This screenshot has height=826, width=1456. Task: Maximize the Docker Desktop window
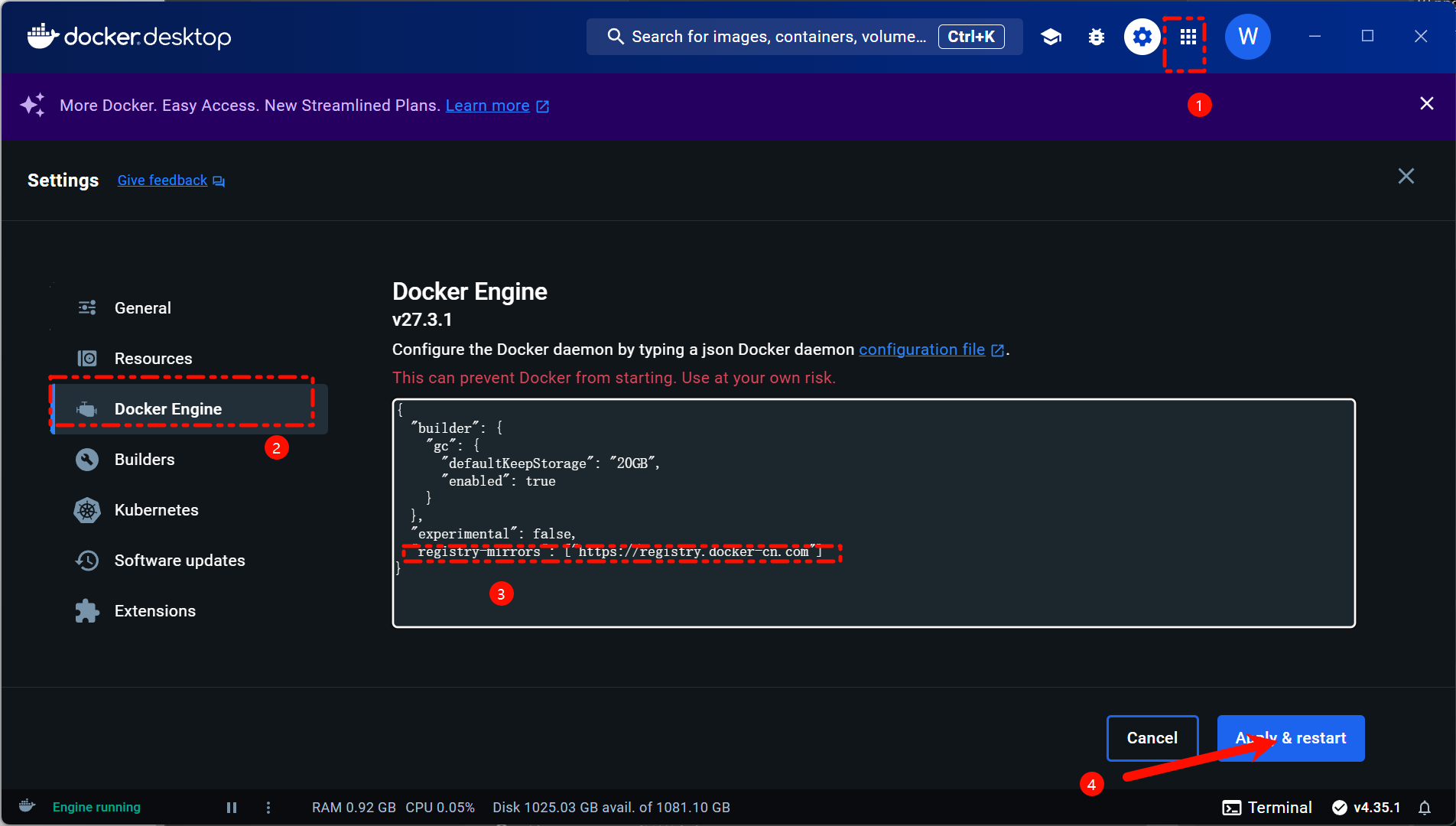point(1368,36)
